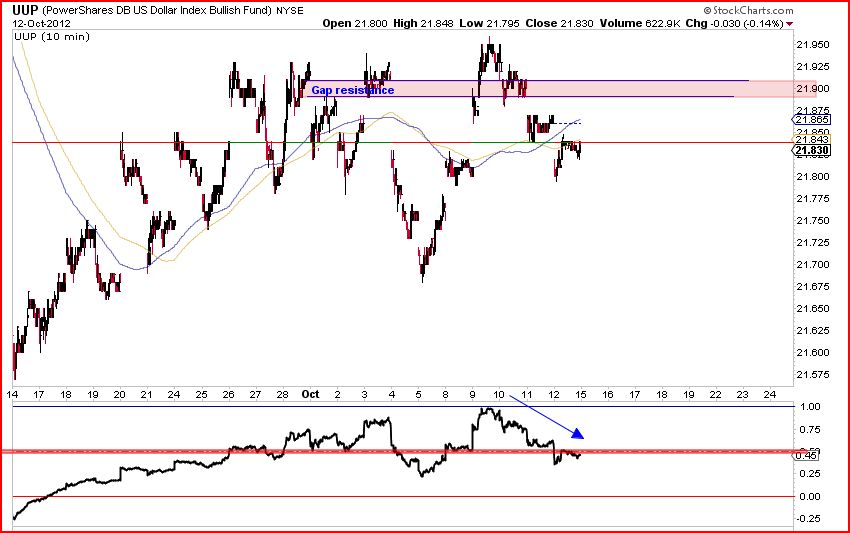The image size is (850, 533).
Task: Click the Volume 622.9K reading
Action: pyautogui.click(x=640, y=23)
